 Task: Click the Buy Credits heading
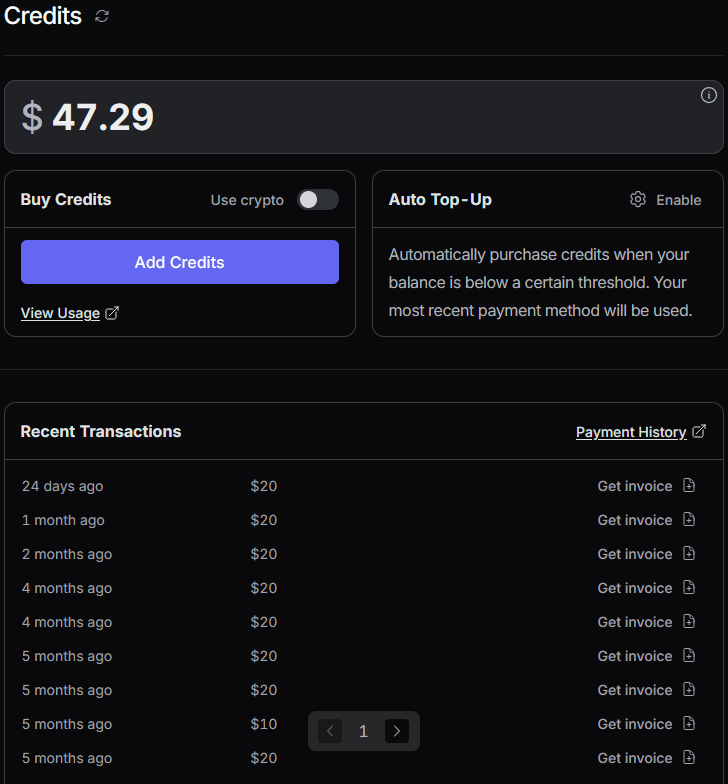click(66, 200)
